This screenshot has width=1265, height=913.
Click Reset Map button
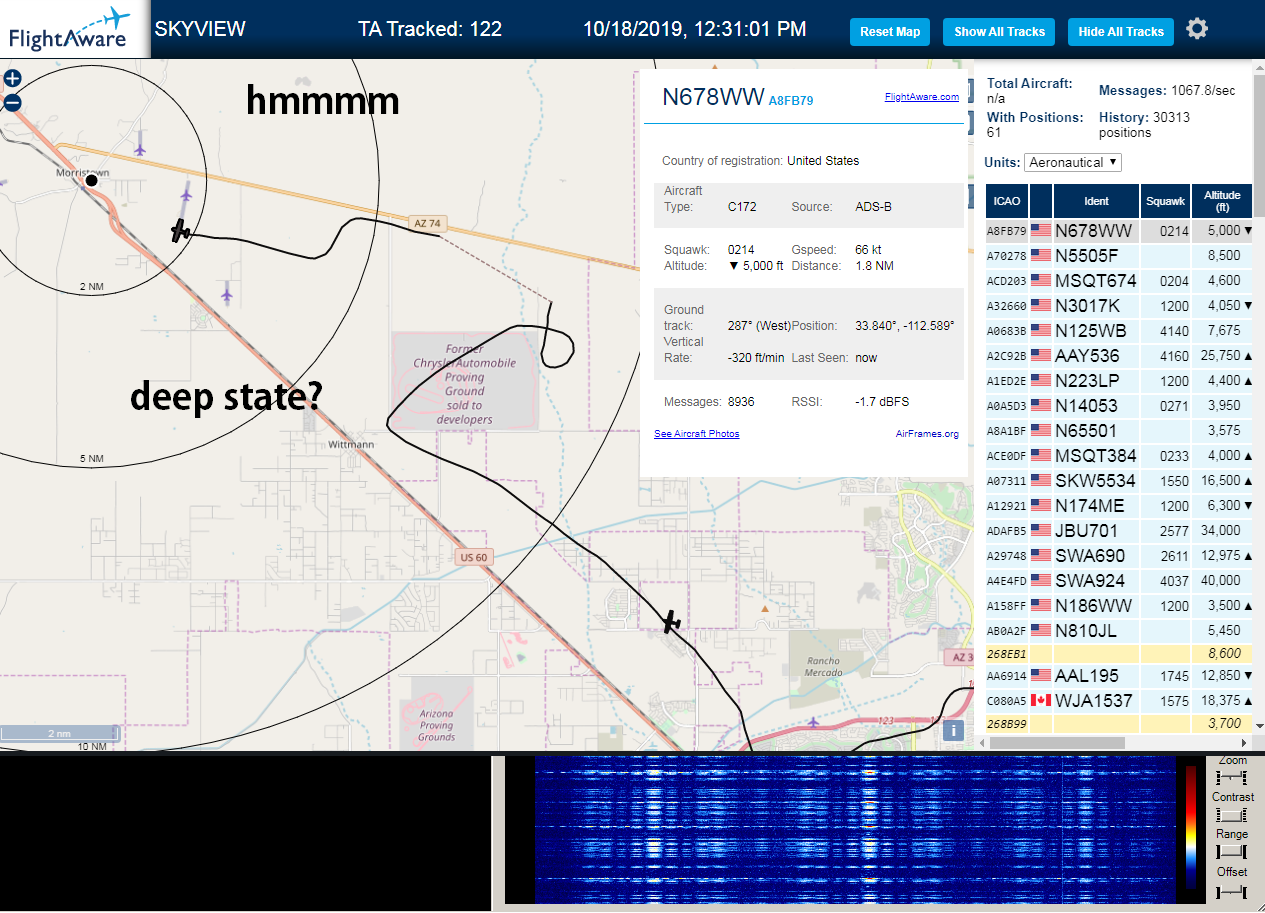click(890, 32)
